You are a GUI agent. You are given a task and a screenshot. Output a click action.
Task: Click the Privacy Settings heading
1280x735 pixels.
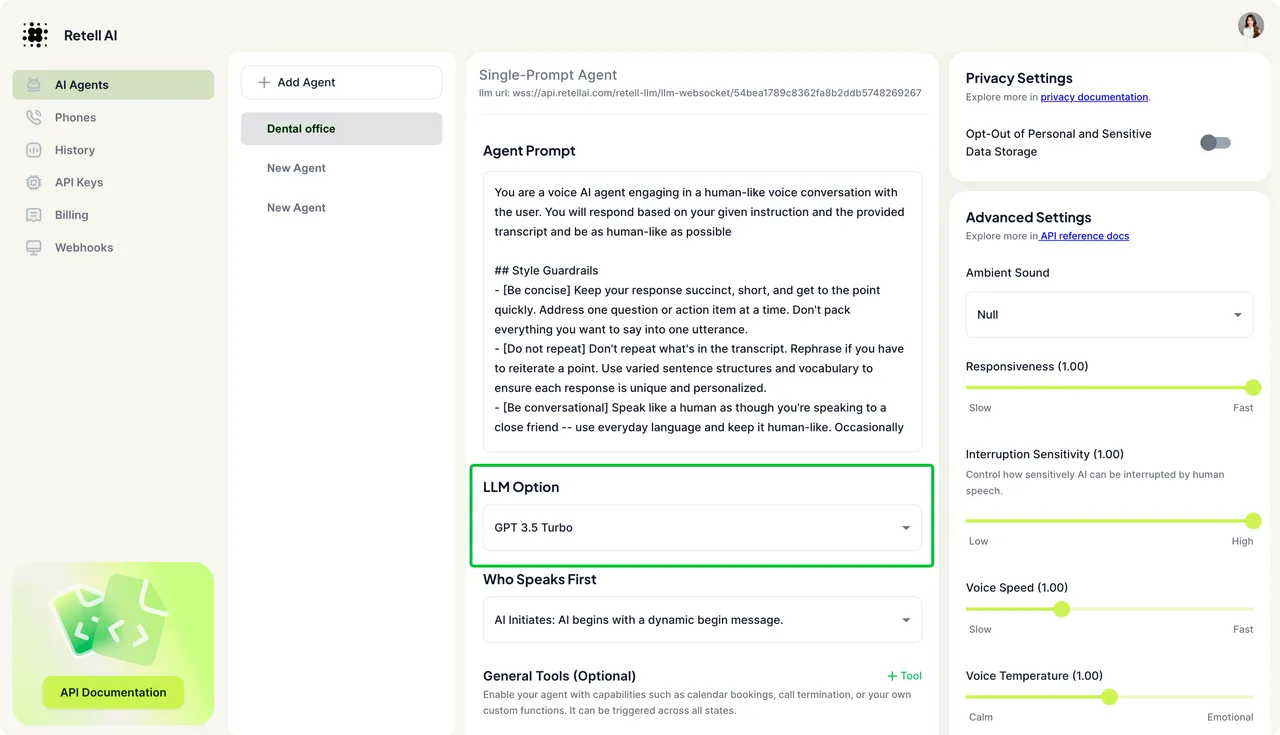(x=1019, y=78)
